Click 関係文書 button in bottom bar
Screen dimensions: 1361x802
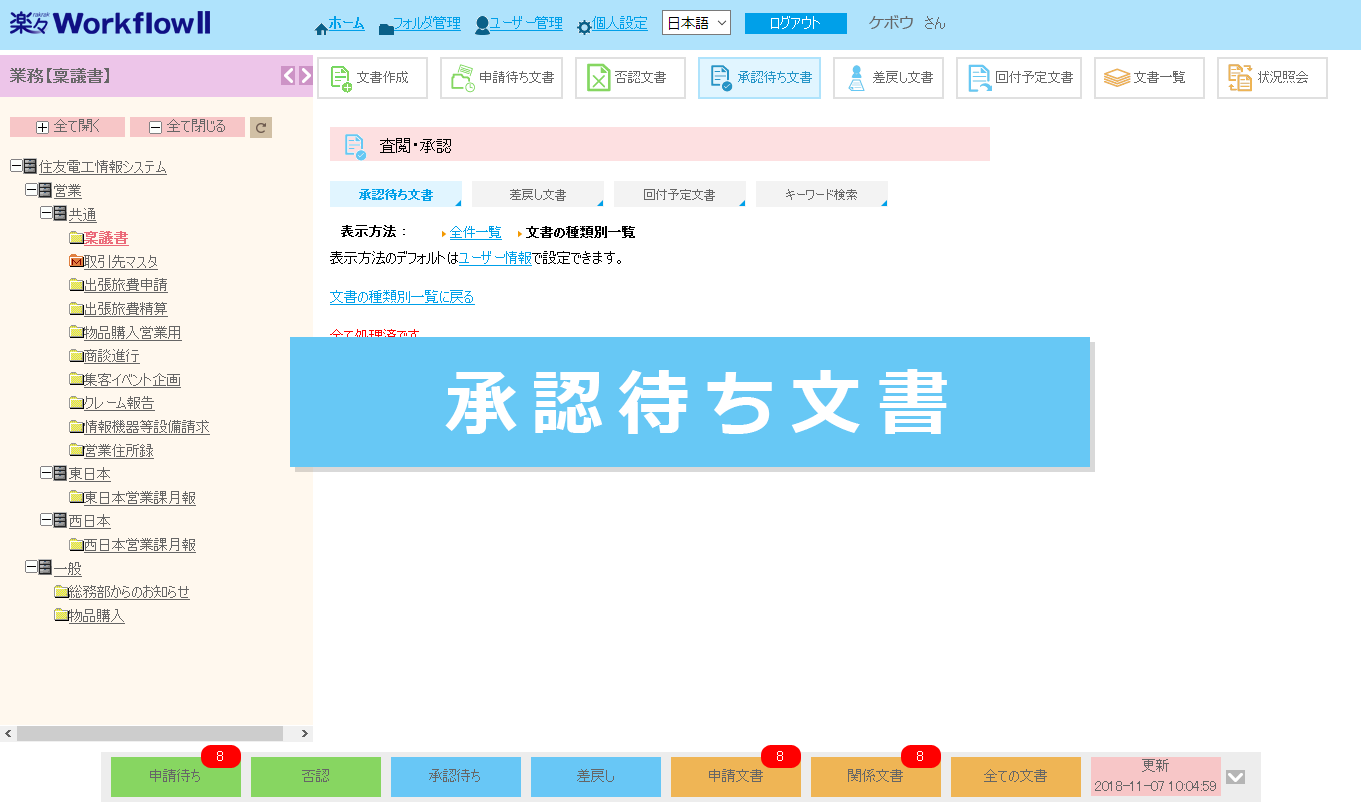[876, 776]
